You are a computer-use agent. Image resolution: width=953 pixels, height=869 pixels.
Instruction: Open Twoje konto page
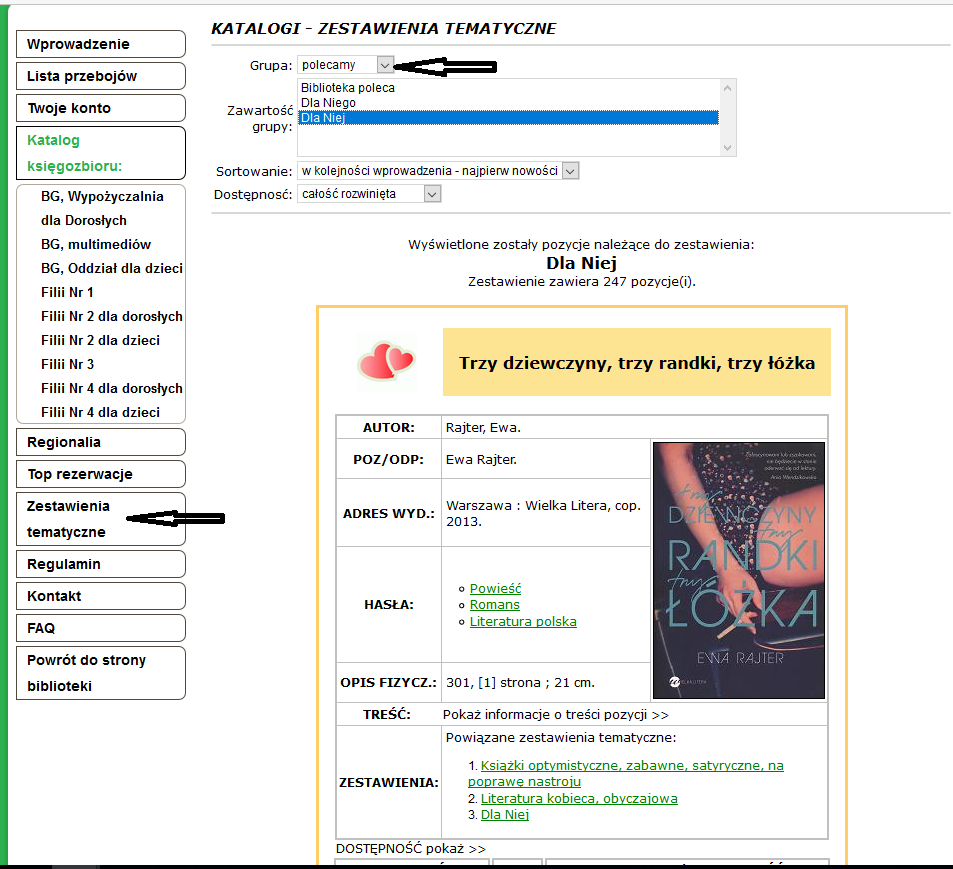101,108
